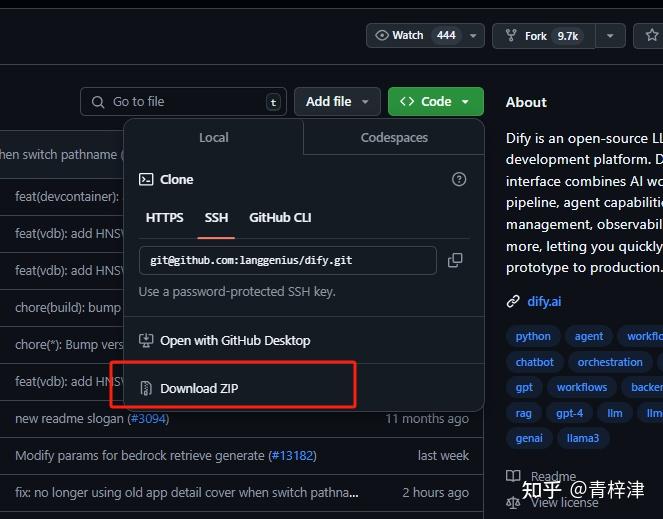Select the chatbot topic tag
The width and height of the screenshot is (663, 519).
tap(534, 362)
